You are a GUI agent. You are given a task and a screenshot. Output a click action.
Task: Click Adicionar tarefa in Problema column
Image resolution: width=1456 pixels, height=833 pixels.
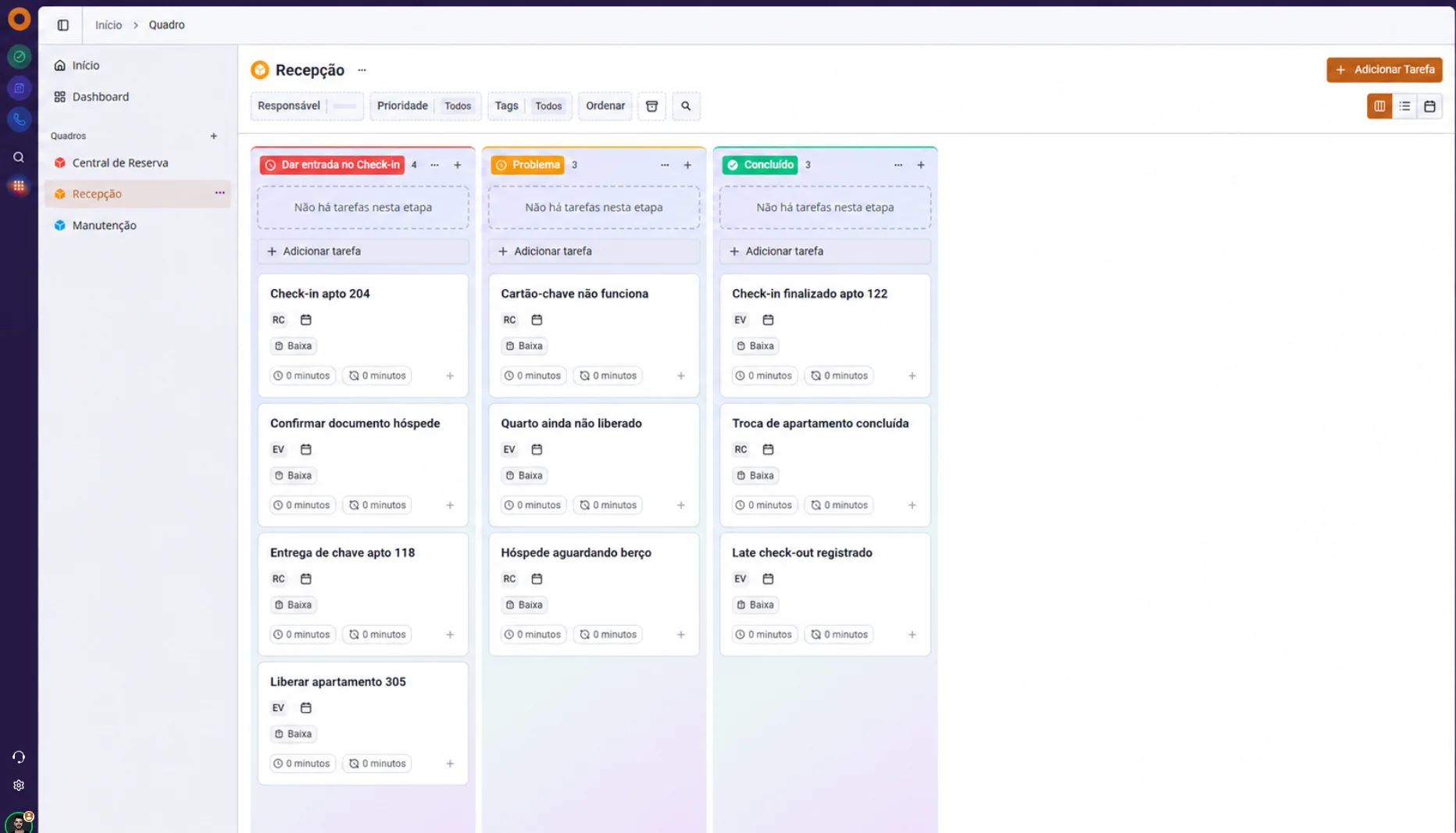coord(594,251)
